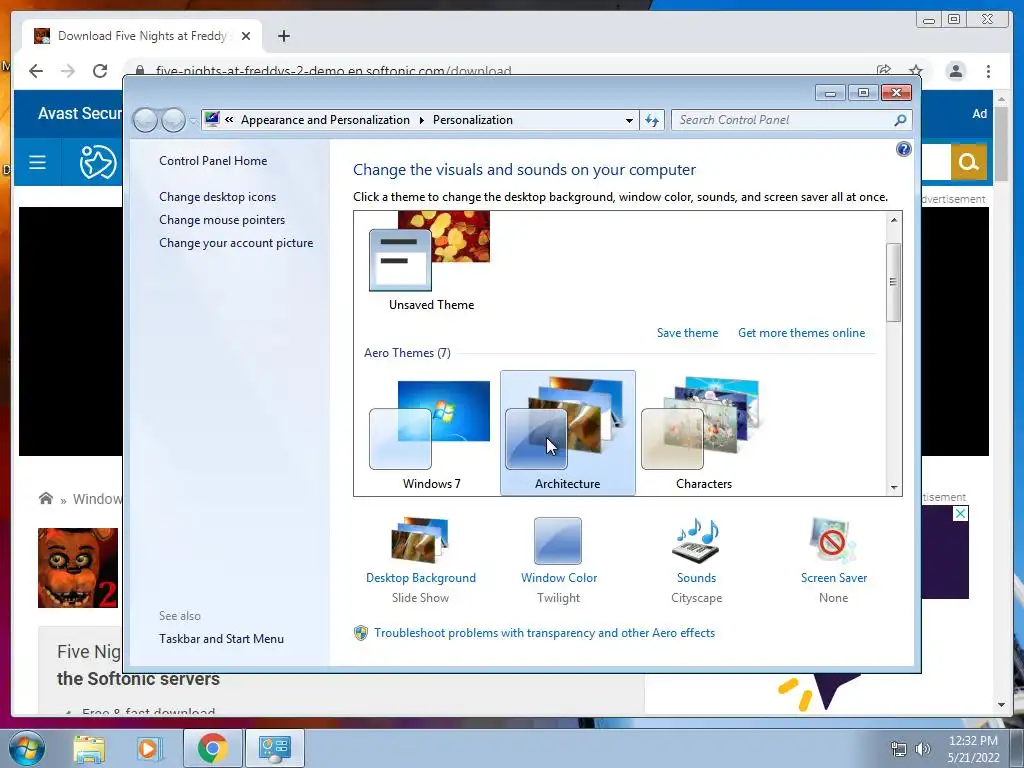Open Taskbar and Start Menu link
The height and width of the screenshot is (768, 1024).
[x=221, y=639]
